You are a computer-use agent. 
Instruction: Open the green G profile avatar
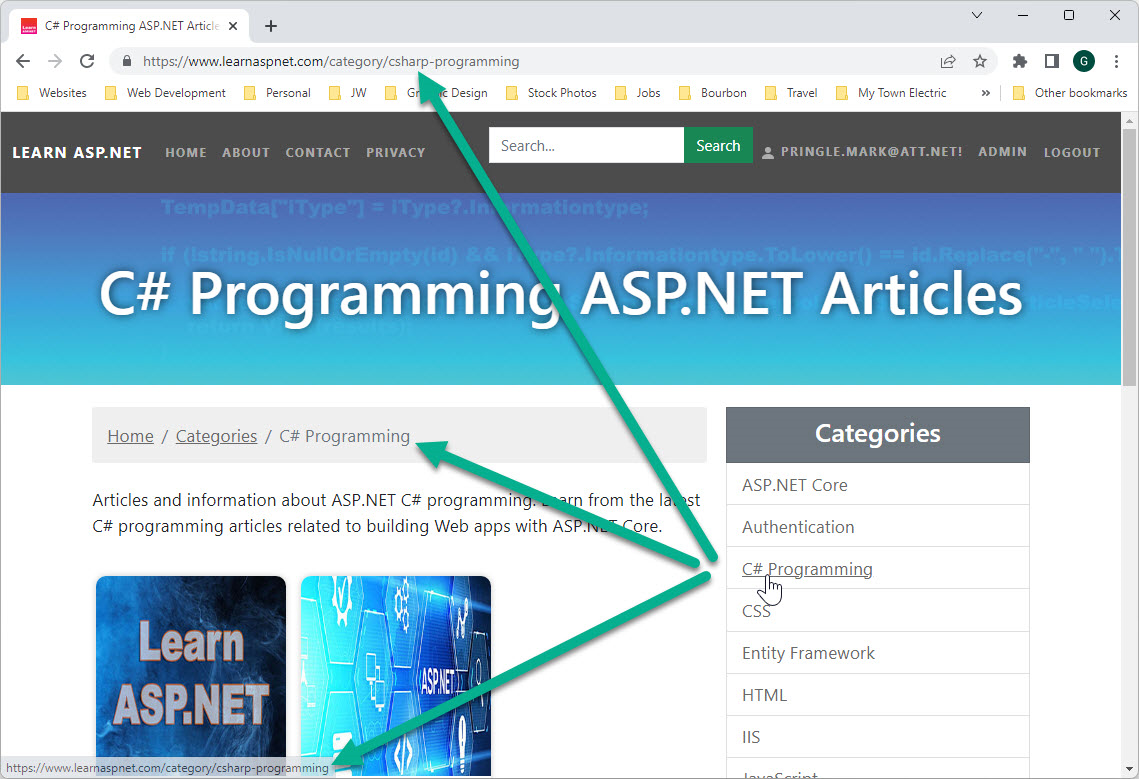coord(1084,61)
